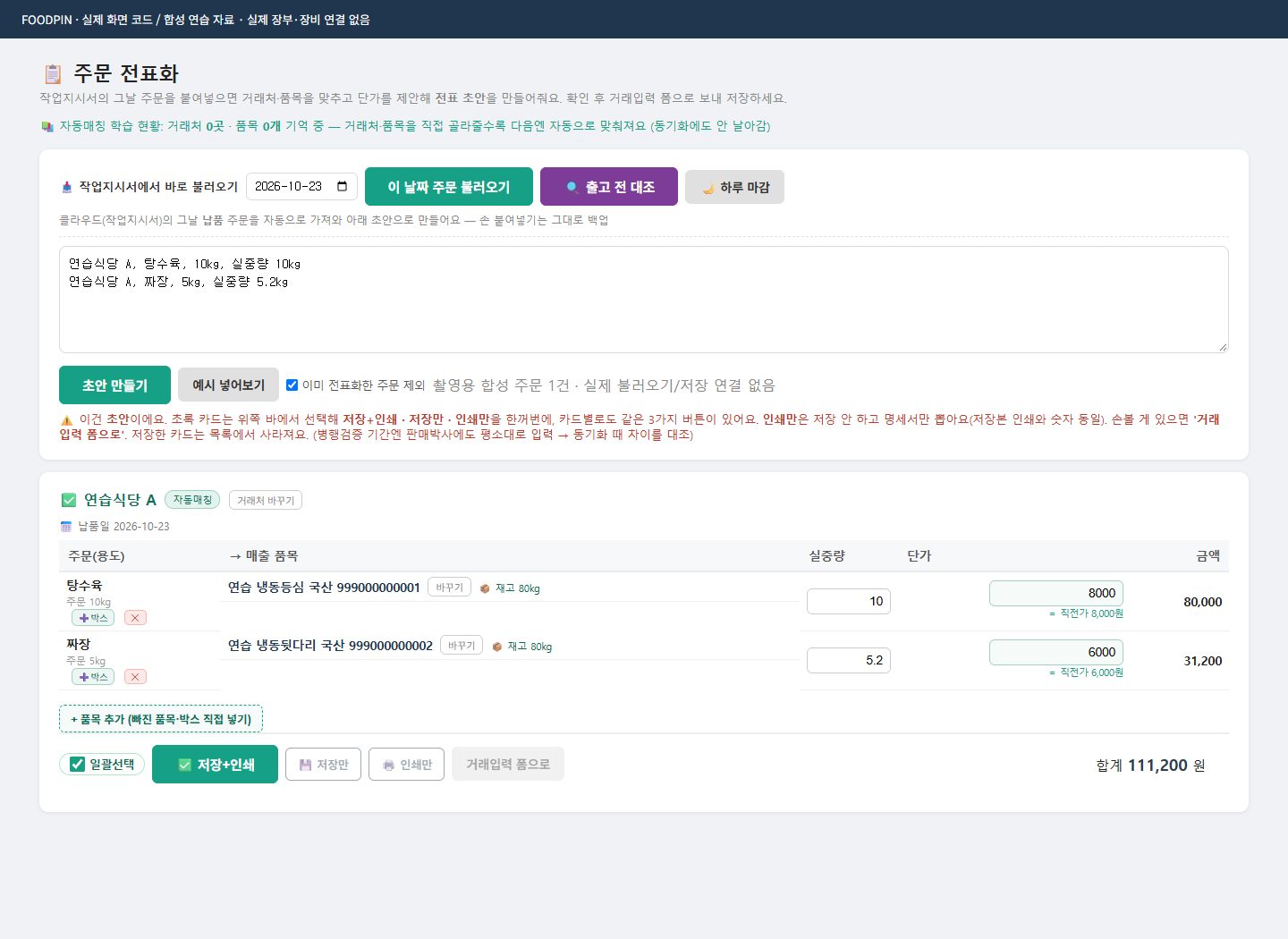Click + 품목 추가 dashed button
The height and width of the screenshot is (939, 1288).
click(x=161, y=719)
